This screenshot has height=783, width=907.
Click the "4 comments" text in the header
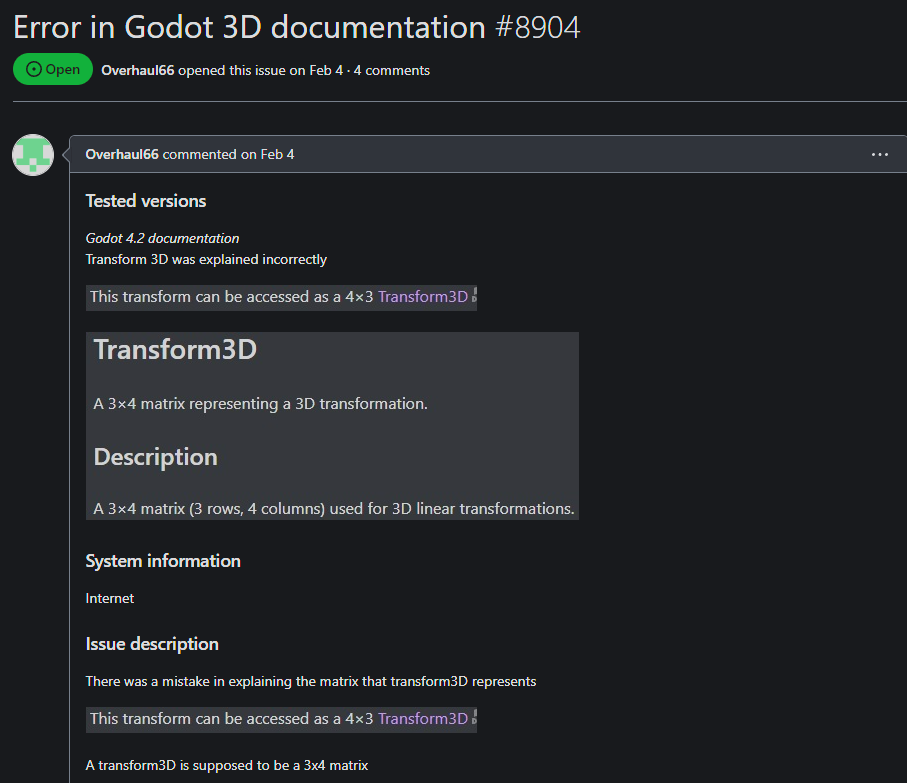392,71
